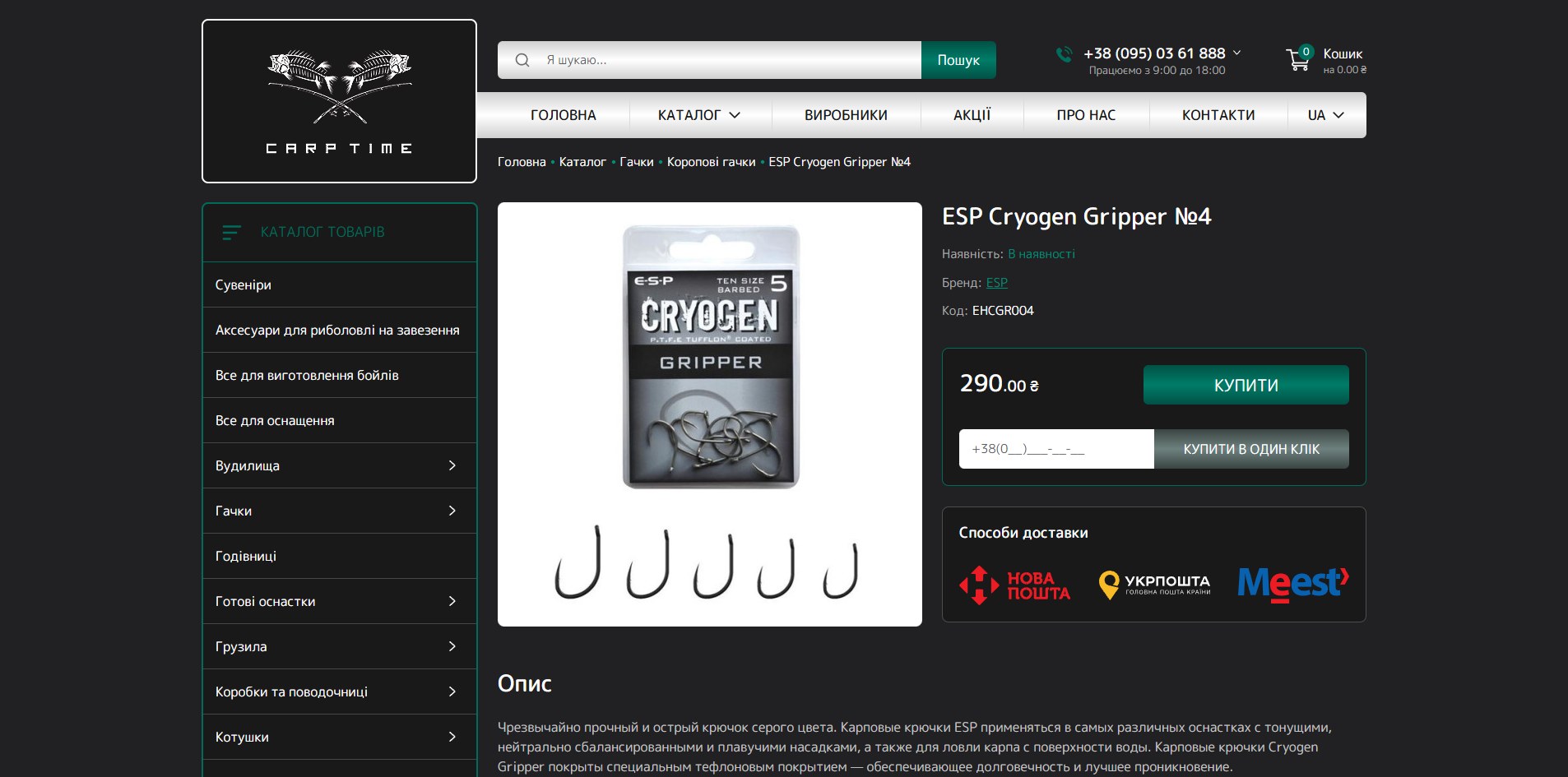The image size is (1568, 777).
Task: Open the ESP brand link
Action: [996, 283]
